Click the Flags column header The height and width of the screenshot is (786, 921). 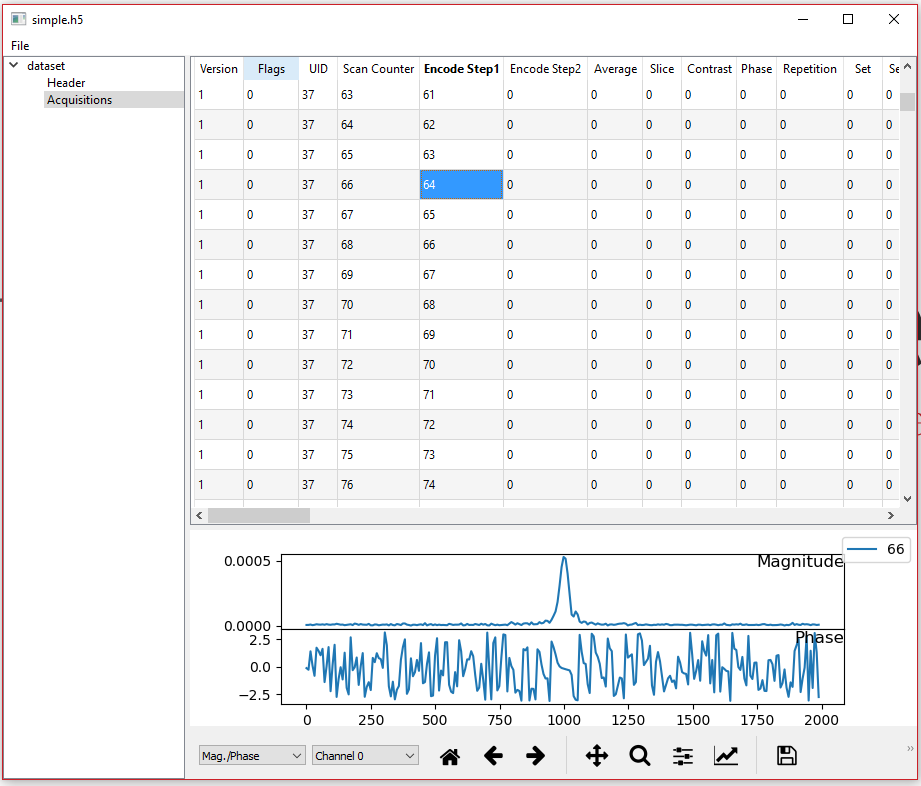[271, 69]
